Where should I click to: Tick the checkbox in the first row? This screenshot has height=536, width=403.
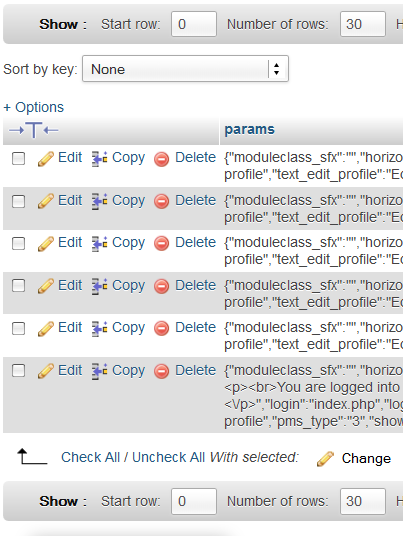coord(18,159)
